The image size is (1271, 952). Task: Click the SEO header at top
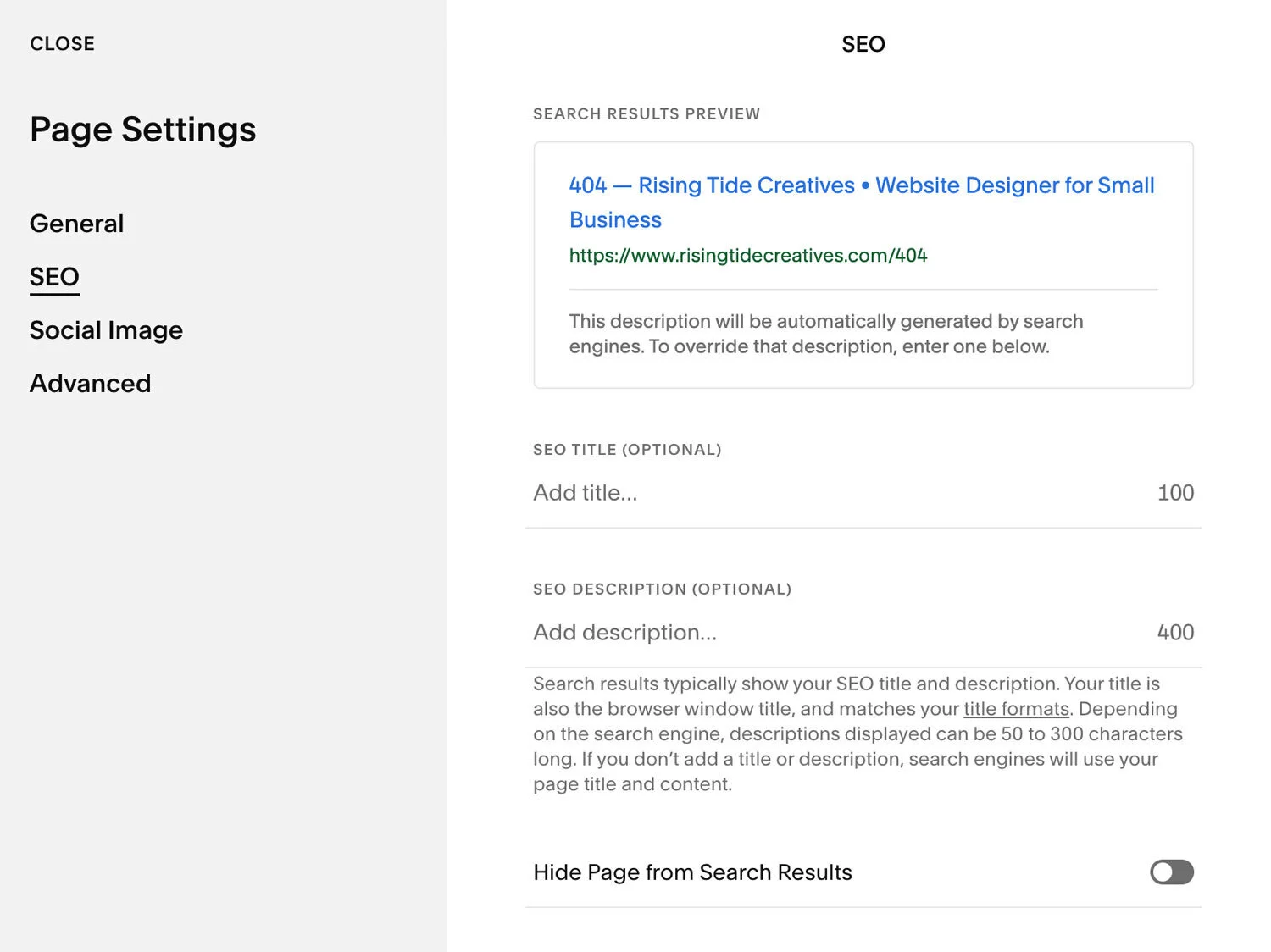[x=863, y=44]
